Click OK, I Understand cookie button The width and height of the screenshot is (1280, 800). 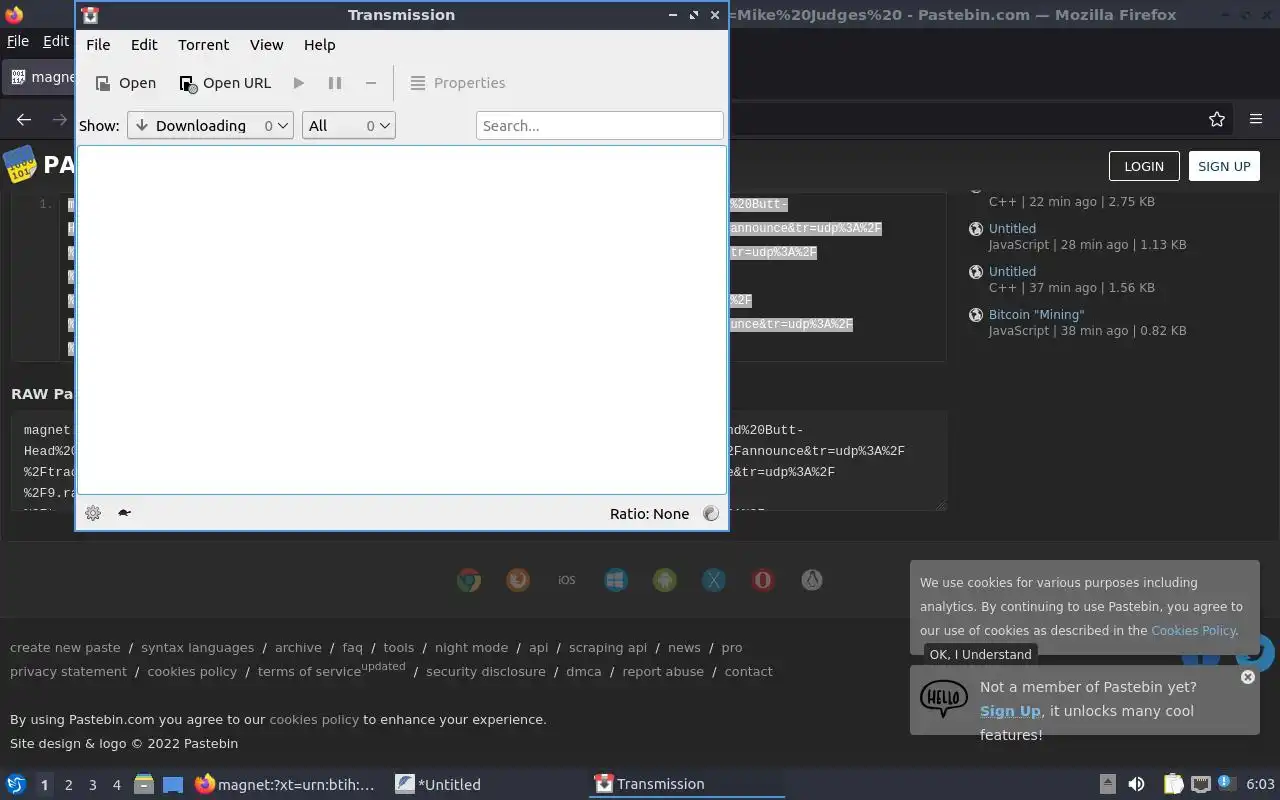(x=980, y=654)
